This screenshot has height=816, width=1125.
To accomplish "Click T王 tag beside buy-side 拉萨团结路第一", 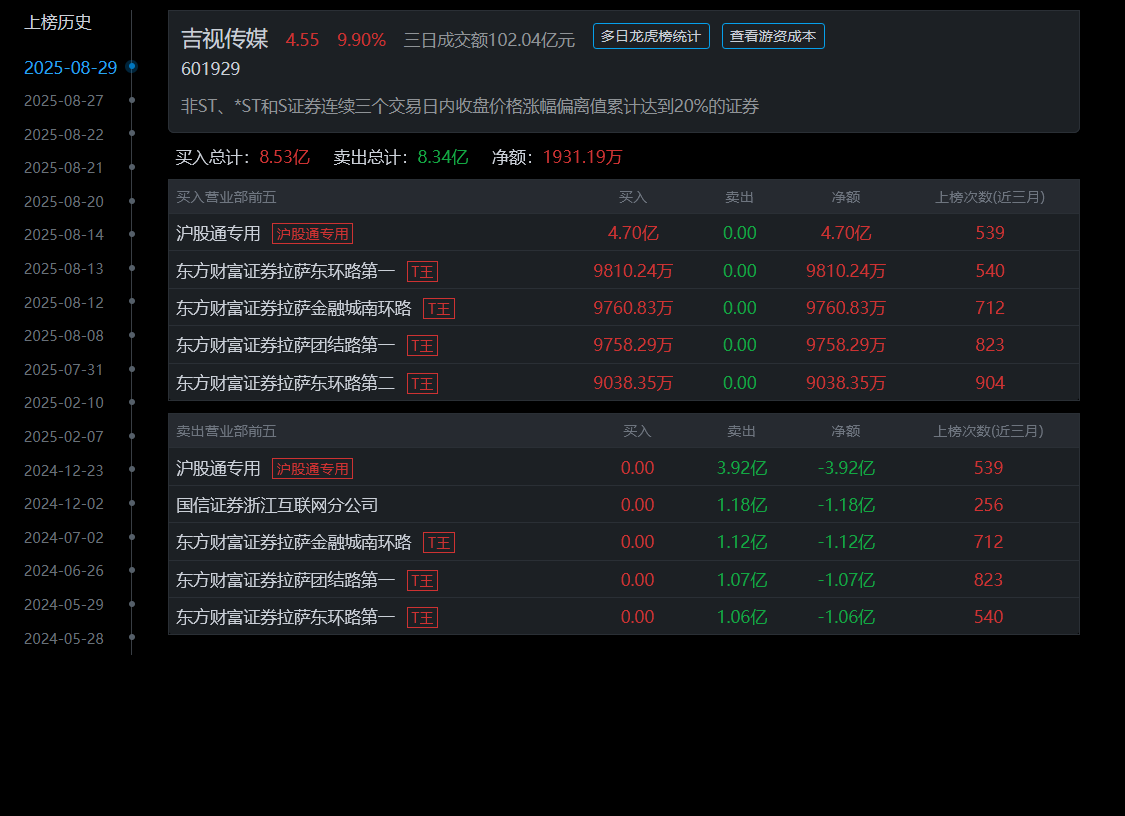I will (423, 346).
